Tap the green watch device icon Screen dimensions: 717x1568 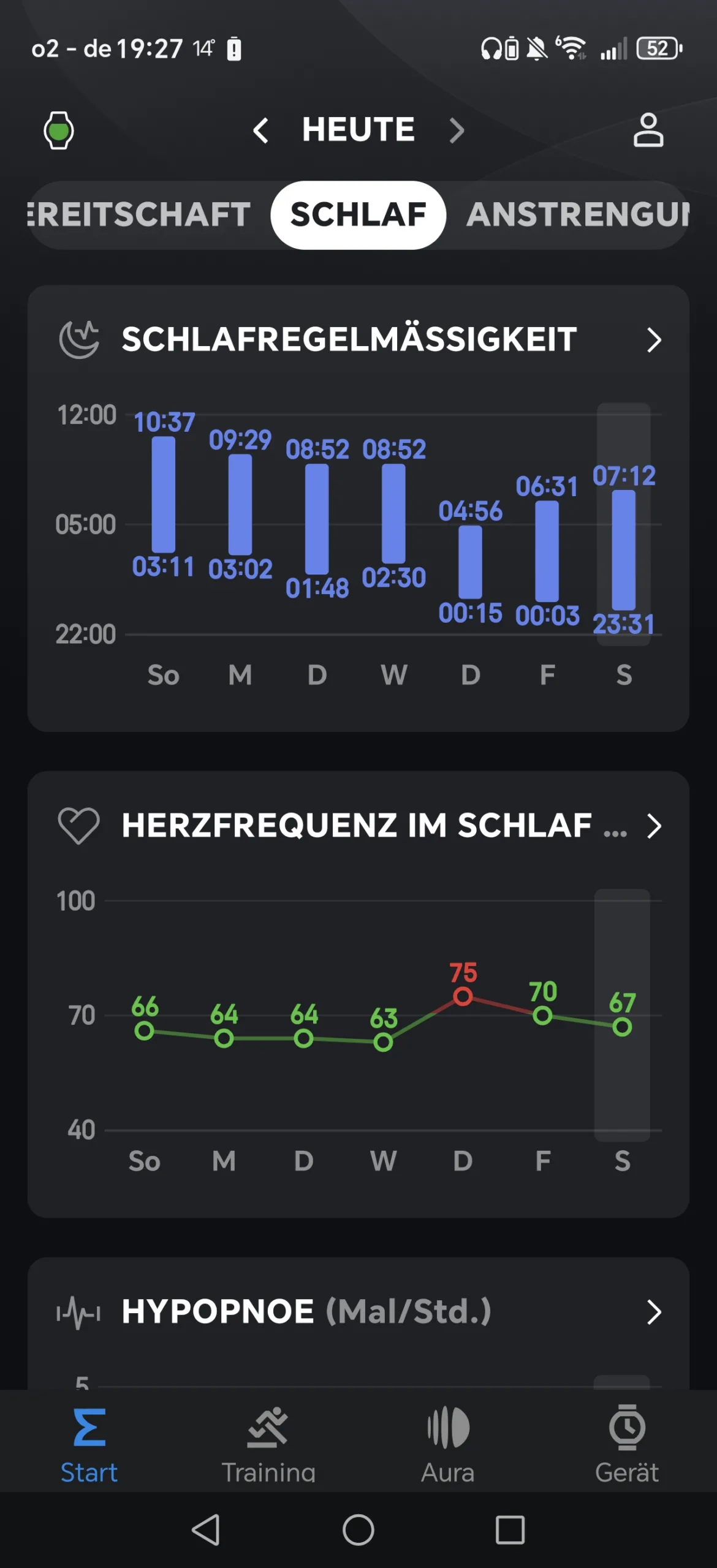[x=59, y=130]
